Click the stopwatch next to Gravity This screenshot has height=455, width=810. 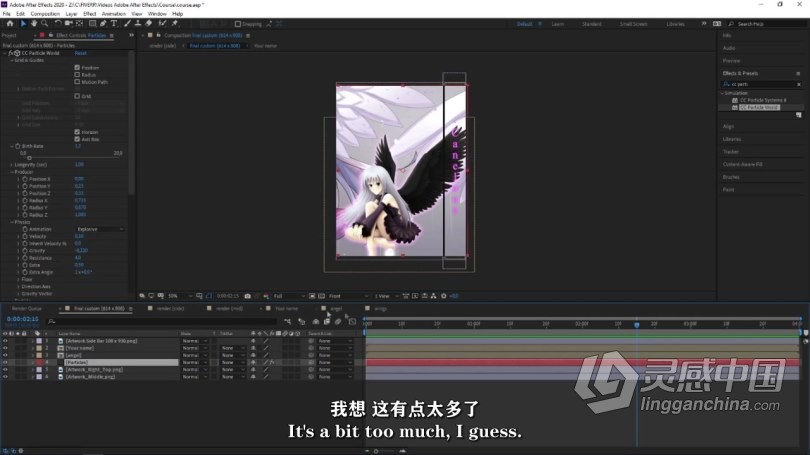[25, 250]
